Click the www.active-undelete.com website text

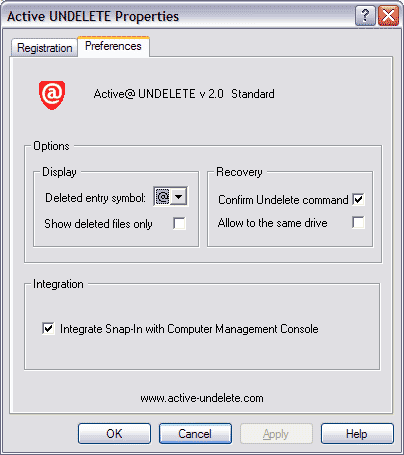(202, 398)
